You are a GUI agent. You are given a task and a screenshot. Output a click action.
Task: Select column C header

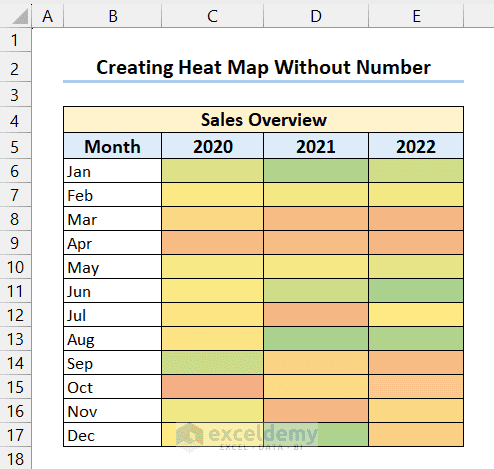pos(212,16)
